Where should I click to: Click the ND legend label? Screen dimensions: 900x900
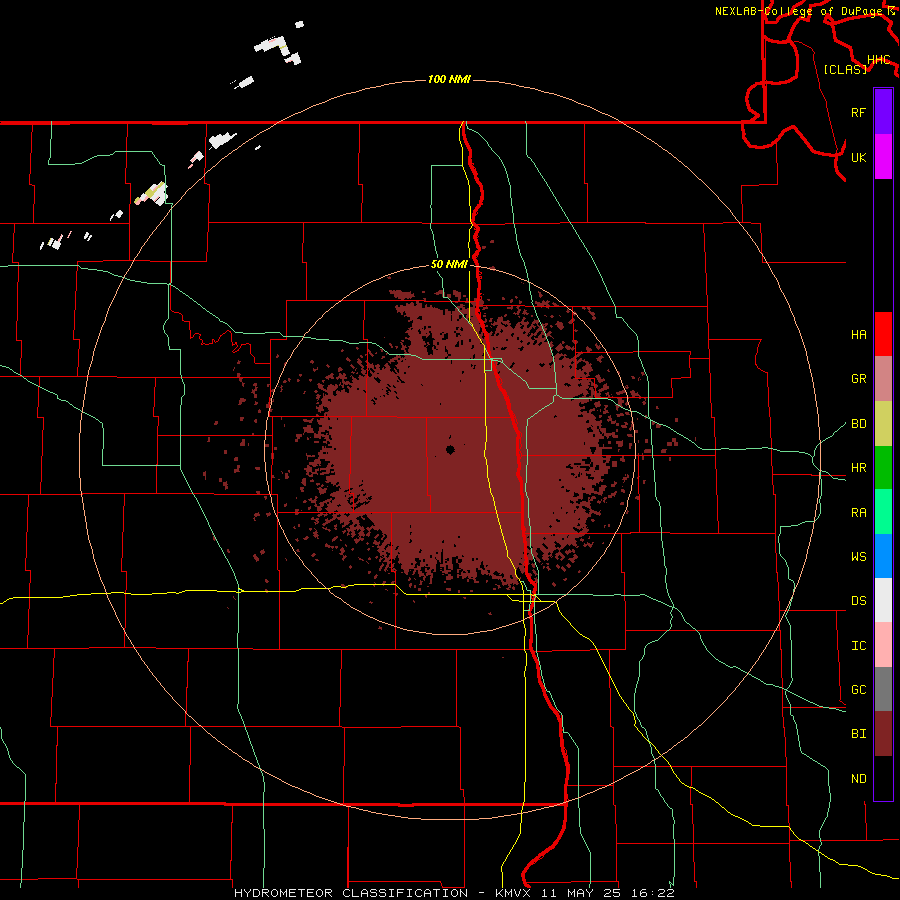[858, 779]
